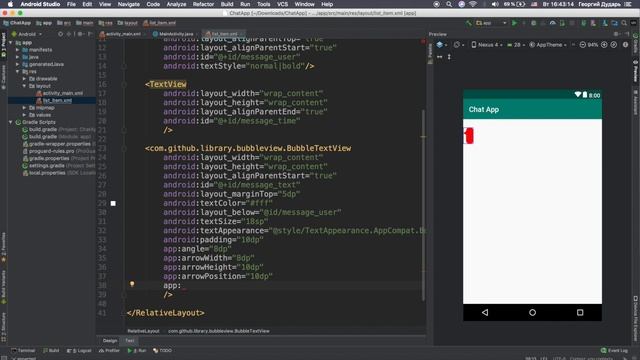Image resolution: width=640 pixels, height=360 pixels.
Task: Open the design surface layers dropdown
Action: tap(442, 45)
